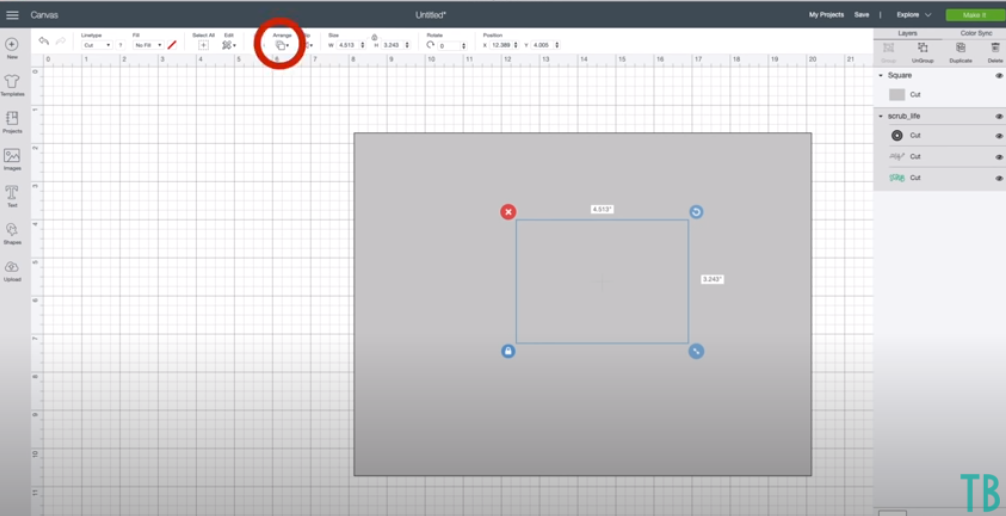The height and width of the screenshot is (516, 1006).
Task: Select the green text layer thumbnail
Action: coord(897,178)
